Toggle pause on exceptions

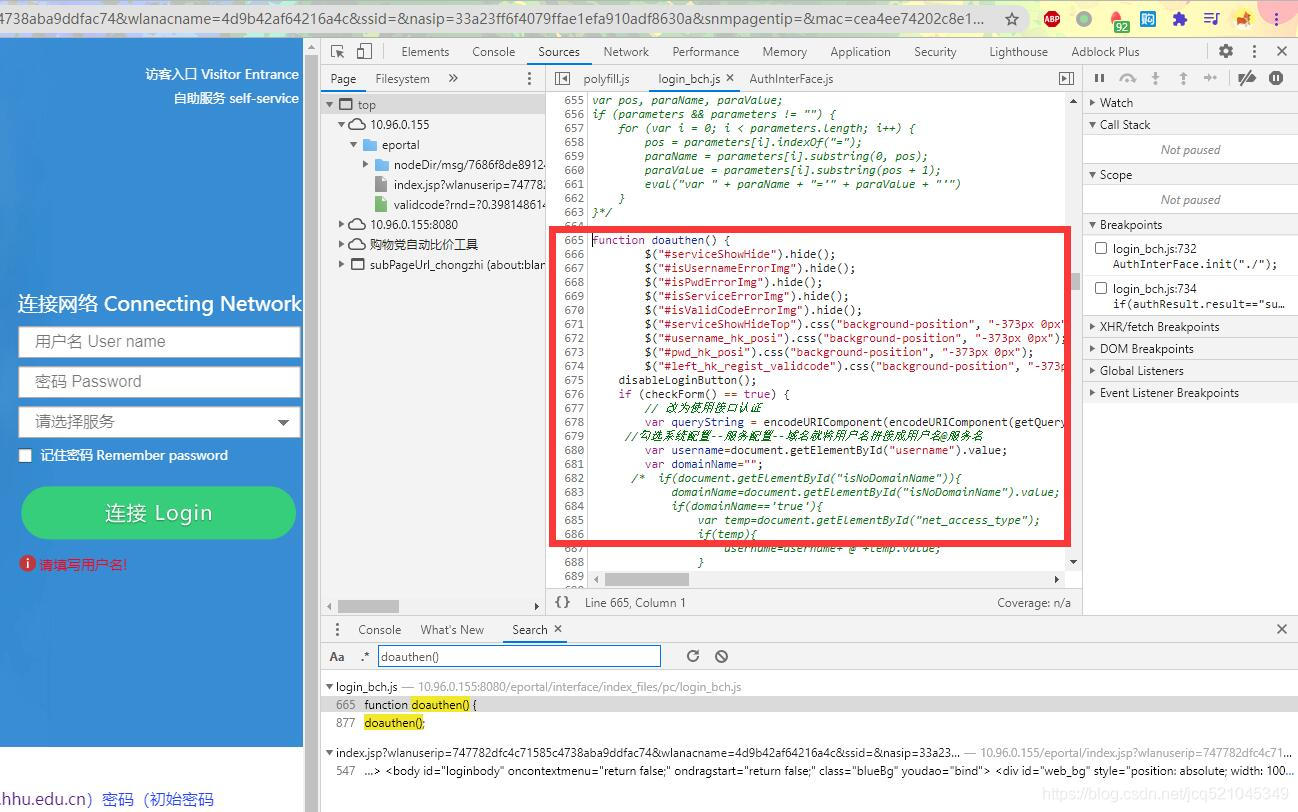pyautogui.click(x=1276, y=78)
